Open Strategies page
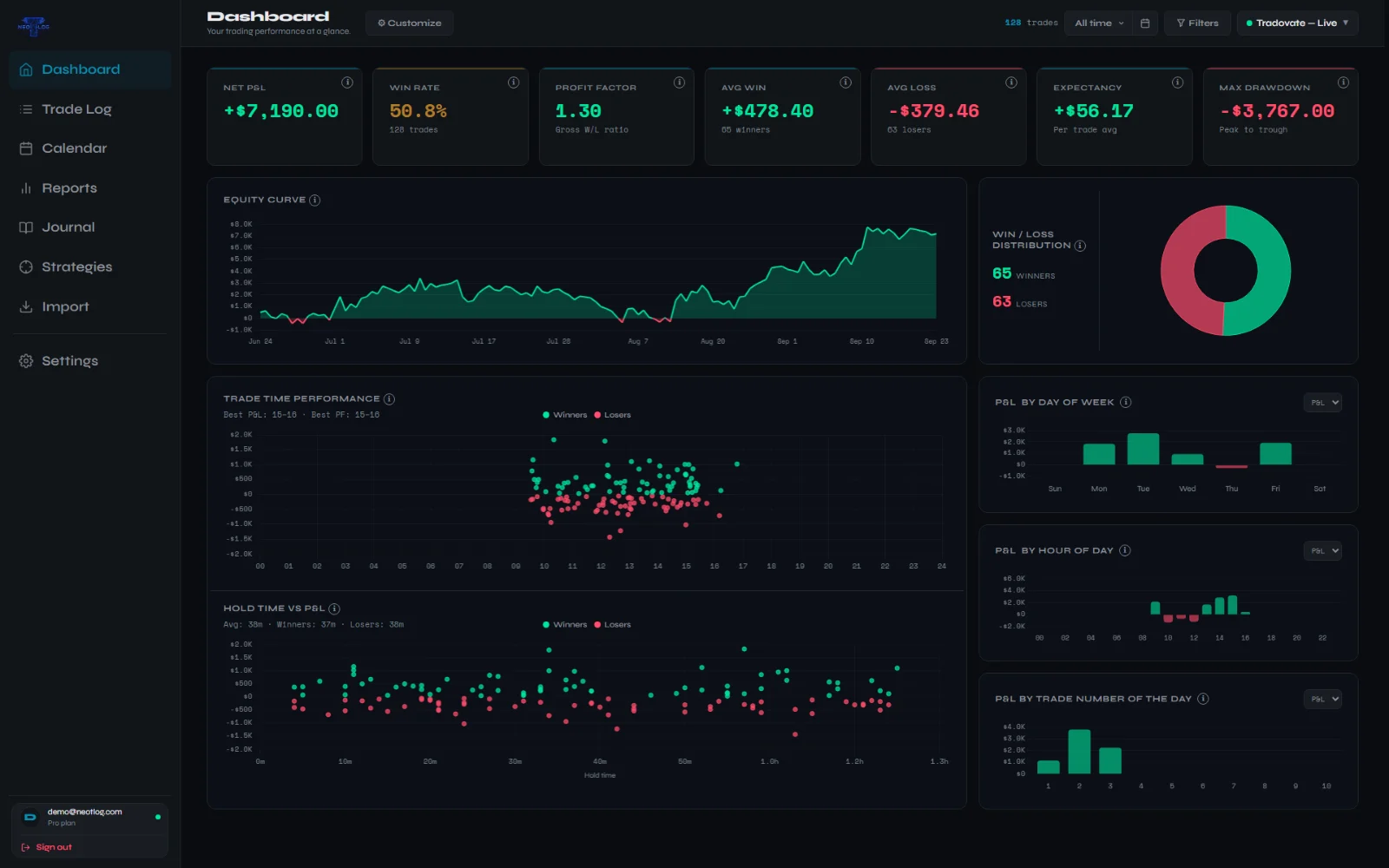This screenshot has height=868, width=1389. point(90,267)
